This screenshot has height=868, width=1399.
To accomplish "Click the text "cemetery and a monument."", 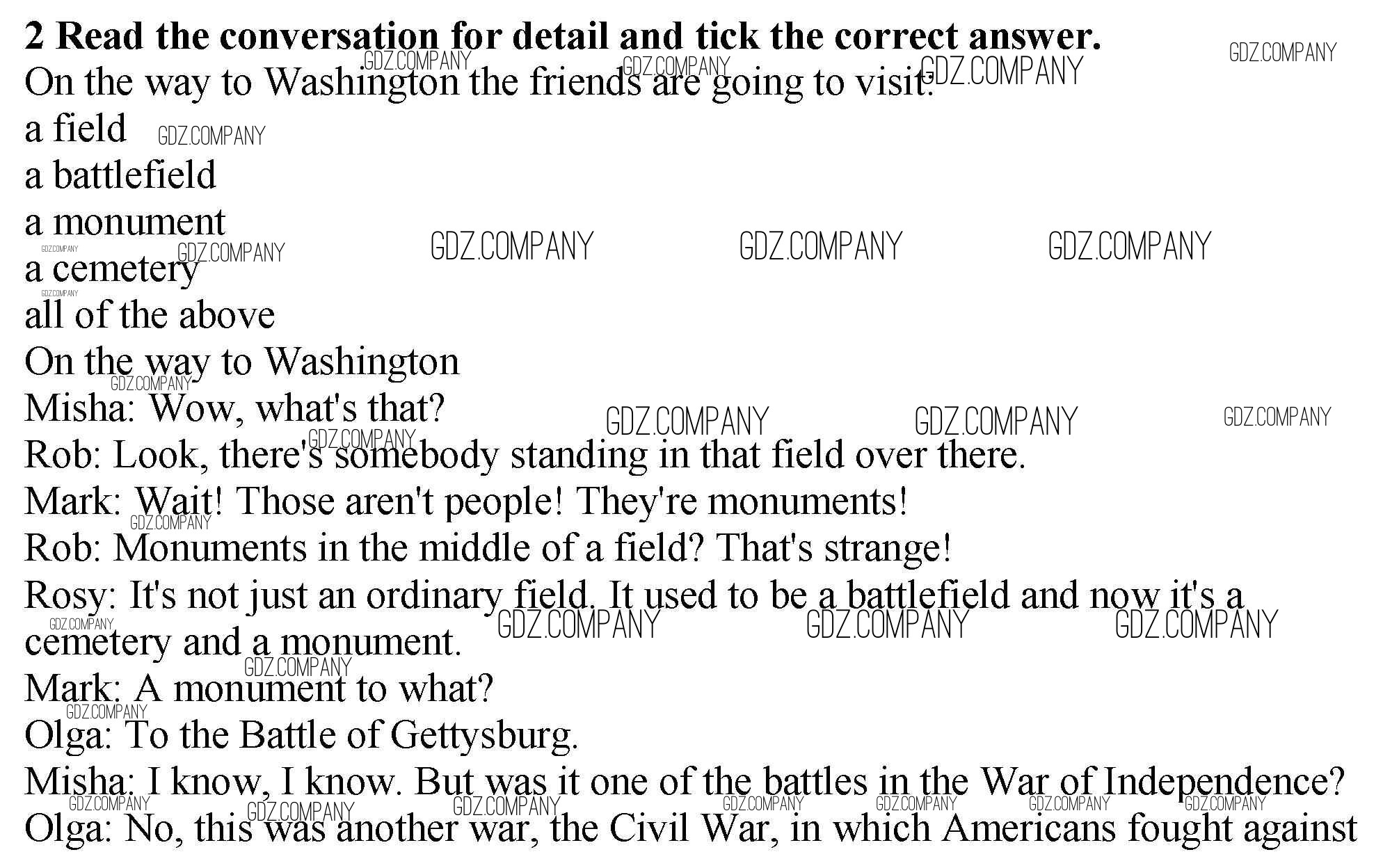I will 243,642.
